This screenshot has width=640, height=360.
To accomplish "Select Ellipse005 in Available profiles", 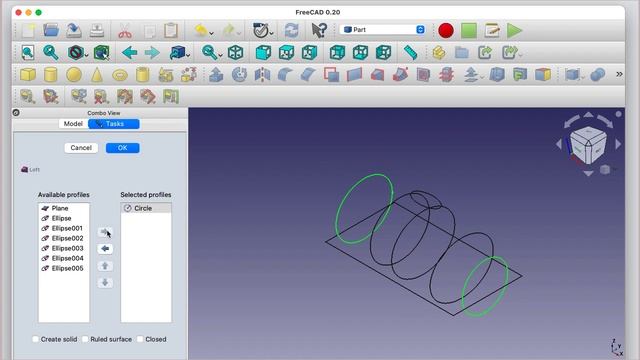I will [64, 268].
